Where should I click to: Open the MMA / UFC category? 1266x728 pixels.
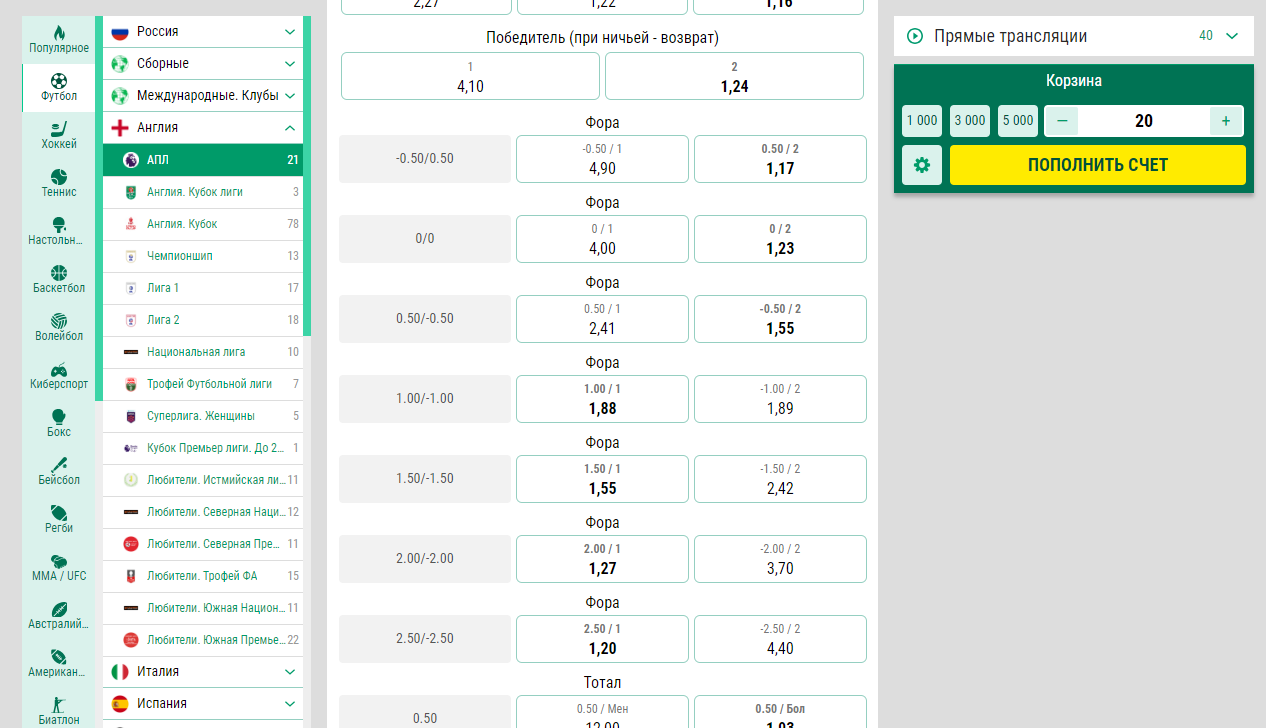click(x=59, y=568)
